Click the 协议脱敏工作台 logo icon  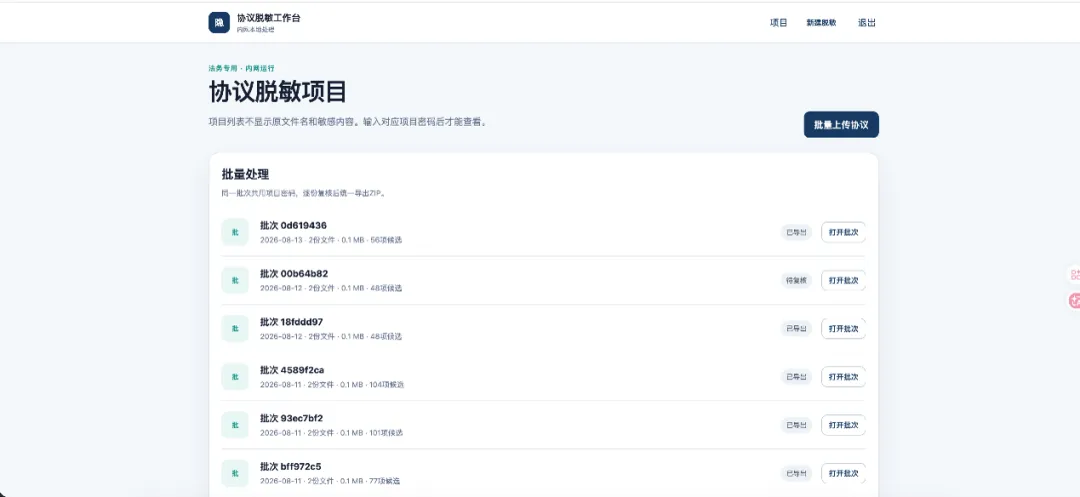tap(219, 22)
